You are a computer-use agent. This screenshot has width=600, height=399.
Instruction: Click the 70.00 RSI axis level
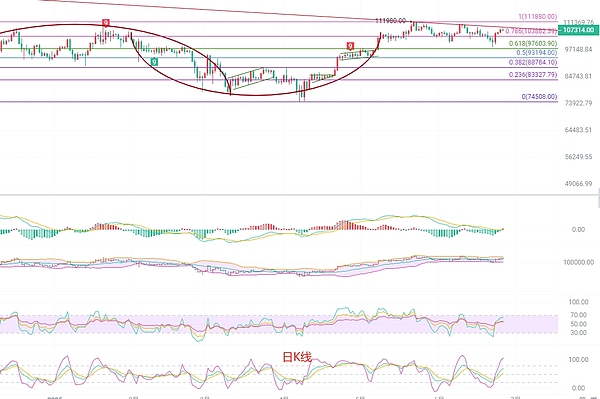click(578, 315)
